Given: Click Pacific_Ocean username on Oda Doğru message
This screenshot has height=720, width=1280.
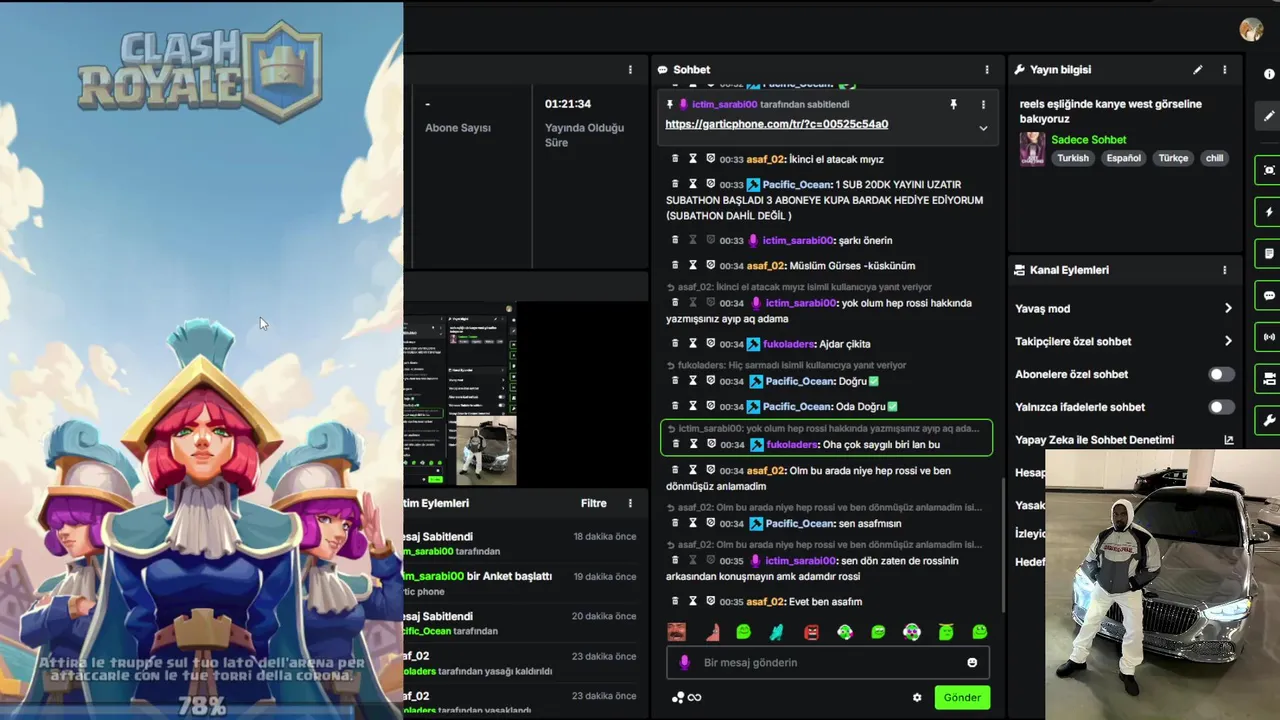Looking at the screenshot, I should click(x=797, y=407).
